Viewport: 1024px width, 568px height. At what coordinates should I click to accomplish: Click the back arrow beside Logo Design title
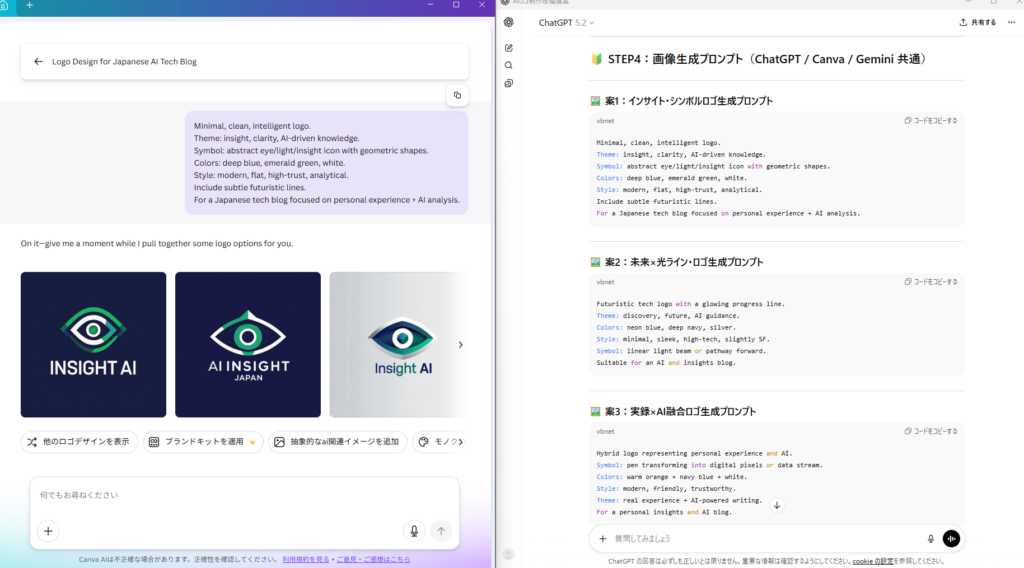tap(38, 62)
